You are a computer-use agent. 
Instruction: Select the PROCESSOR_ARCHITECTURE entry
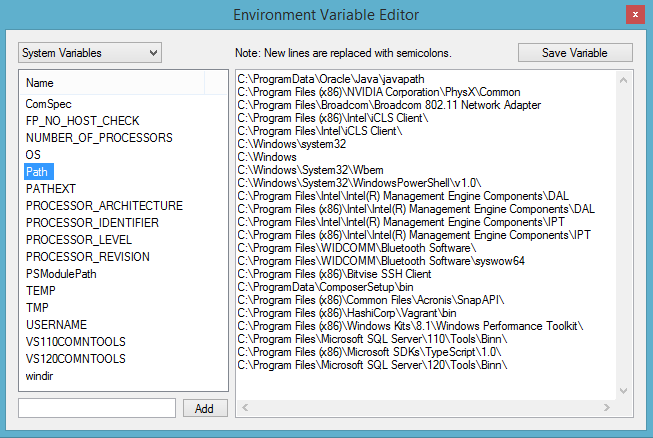click(104, 205)
